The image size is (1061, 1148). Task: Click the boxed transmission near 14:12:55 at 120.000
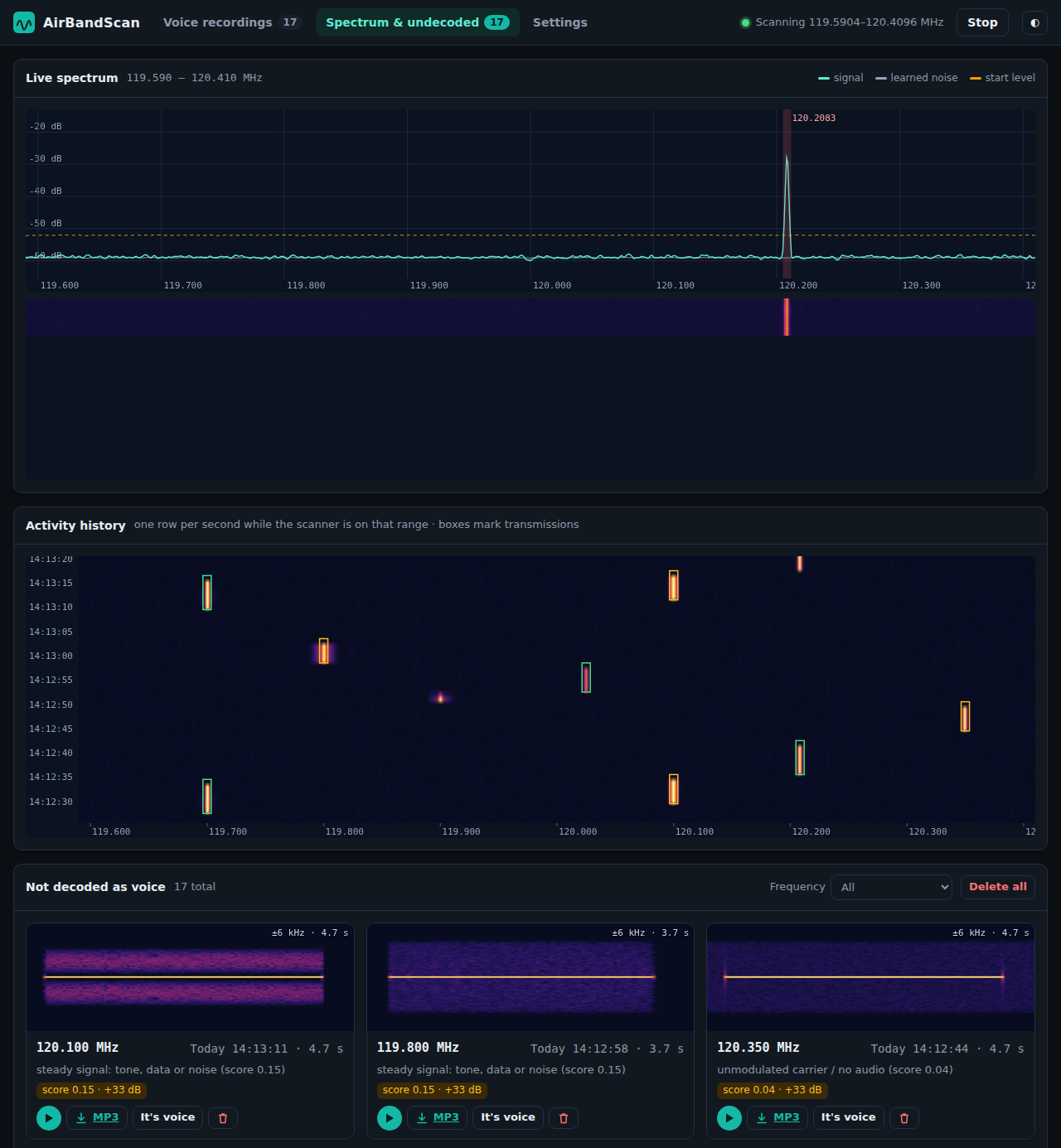coord(586,677)
